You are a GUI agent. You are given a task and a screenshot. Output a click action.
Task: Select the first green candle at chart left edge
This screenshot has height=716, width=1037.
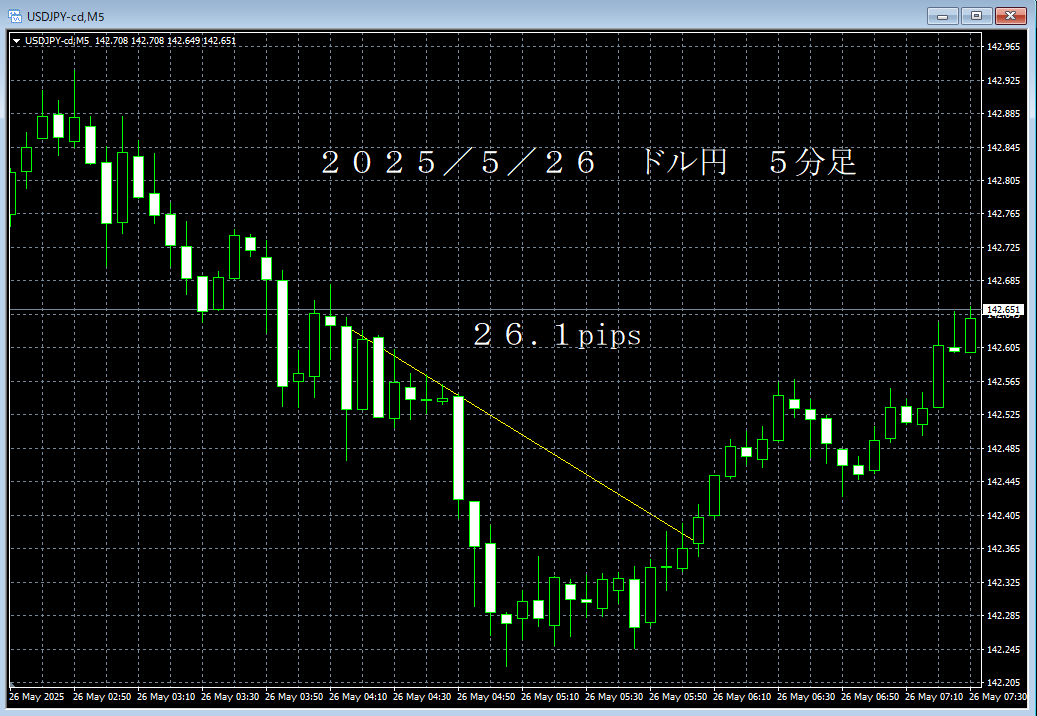coord(14,190)
